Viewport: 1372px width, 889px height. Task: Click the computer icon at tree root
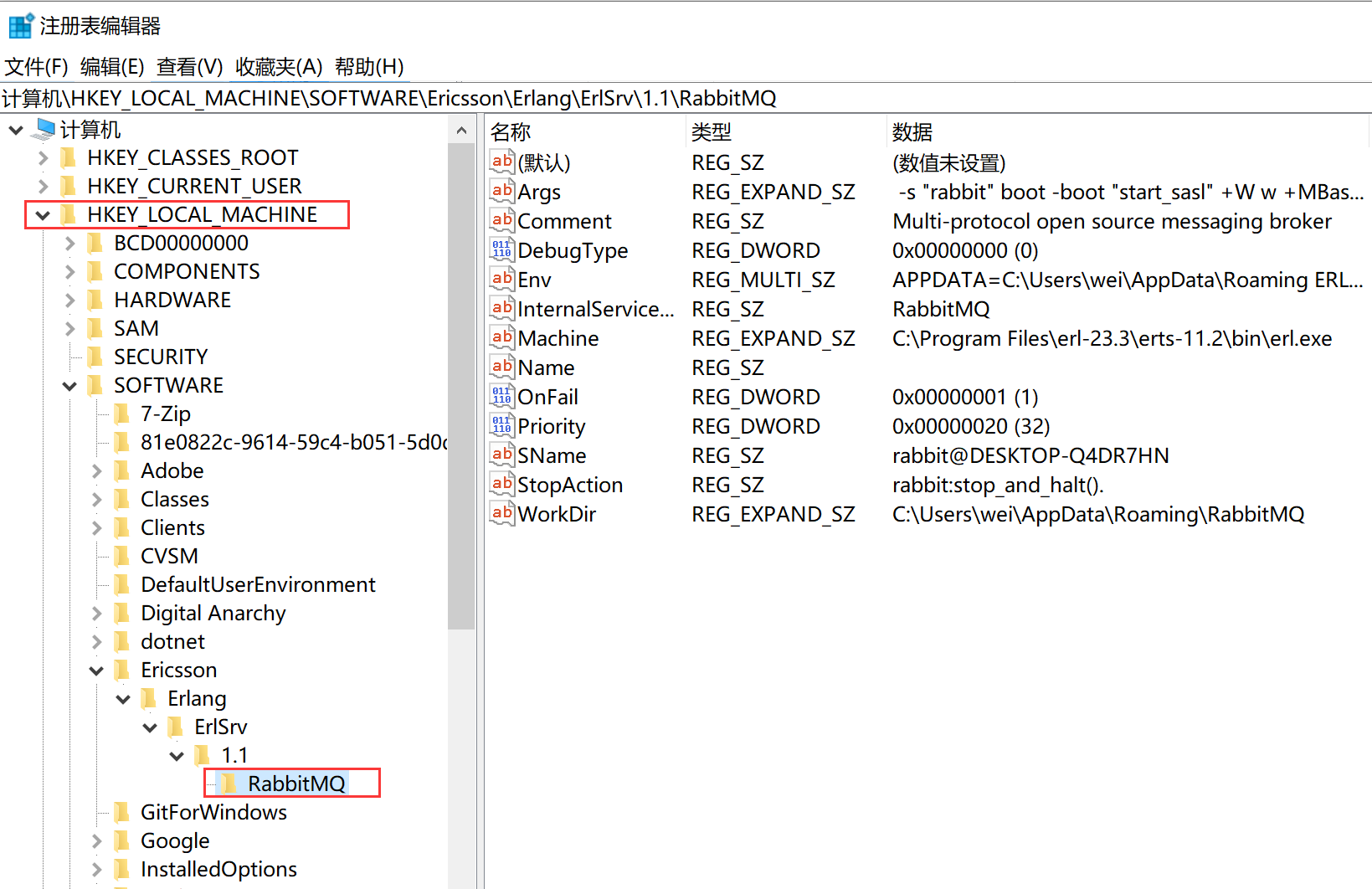pyautogui.click(x=44, y=129)
